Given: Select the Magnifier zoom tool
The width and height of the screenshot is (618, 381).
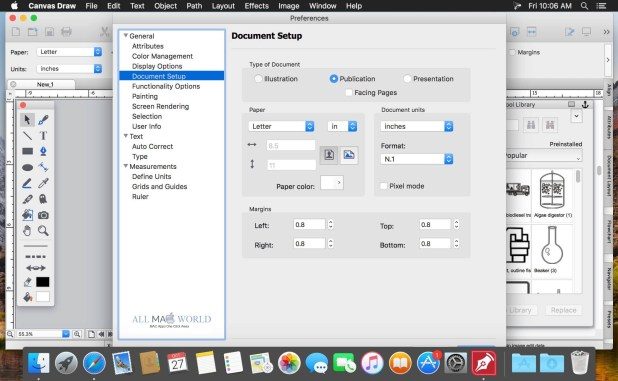Looking at the screenshot, I should [x=43, y=231].
